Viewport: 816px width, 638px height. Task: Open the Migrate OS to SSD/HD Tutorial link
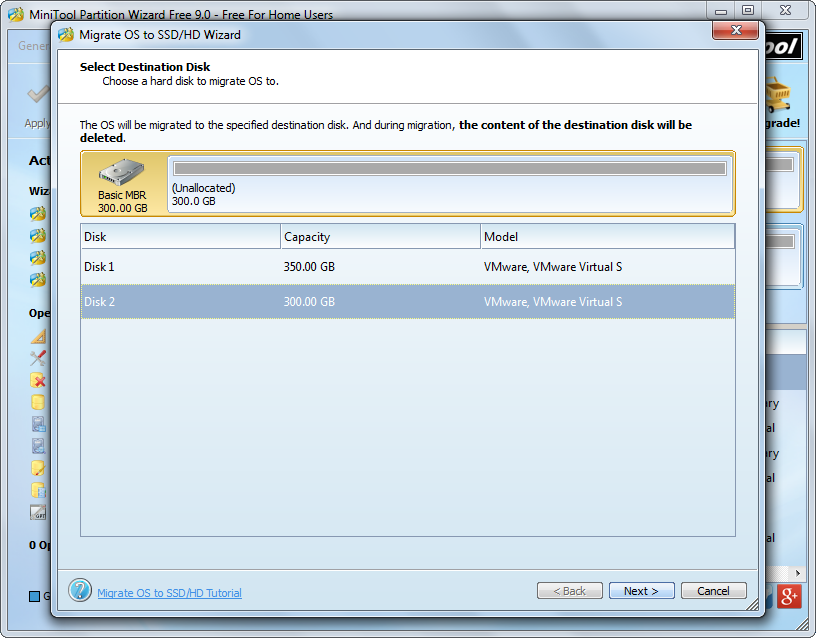pos(169,593)
